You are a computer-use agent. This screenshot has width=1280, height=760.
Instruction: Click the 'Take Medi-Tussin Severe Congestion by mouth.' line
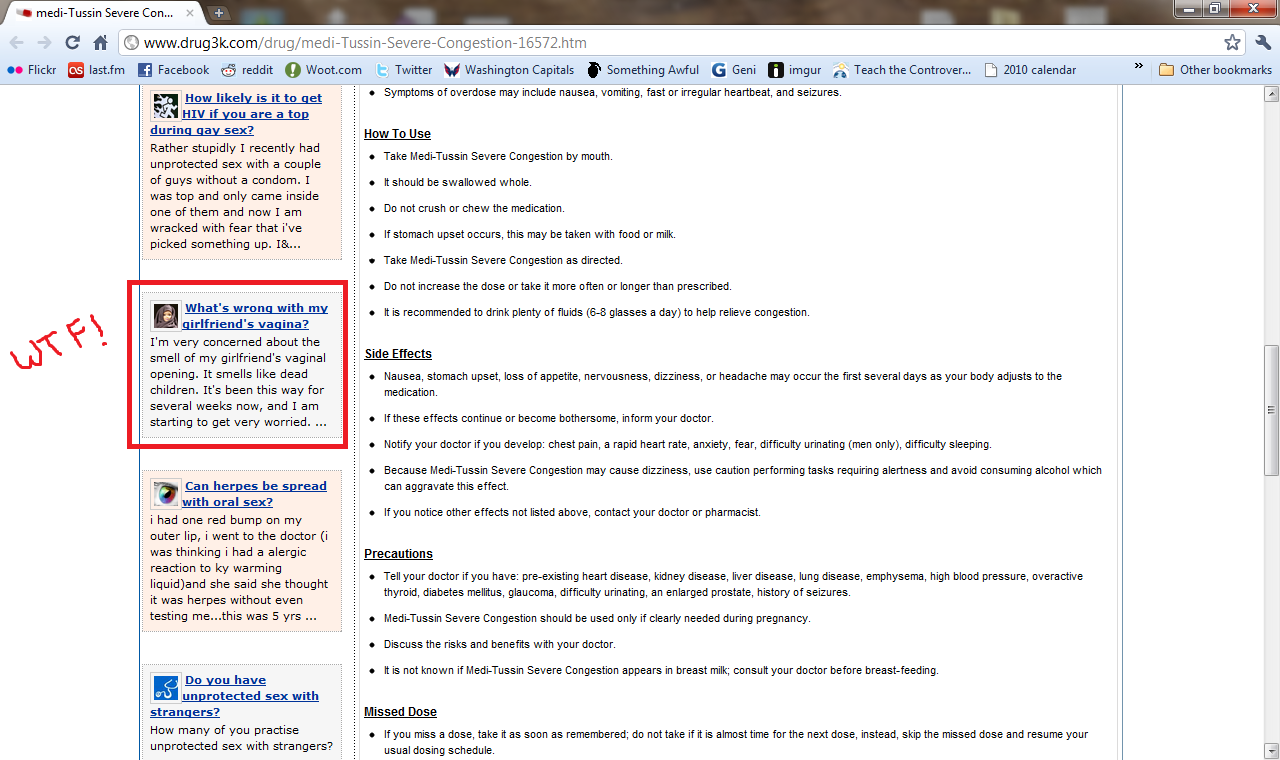tap(498, 156)
